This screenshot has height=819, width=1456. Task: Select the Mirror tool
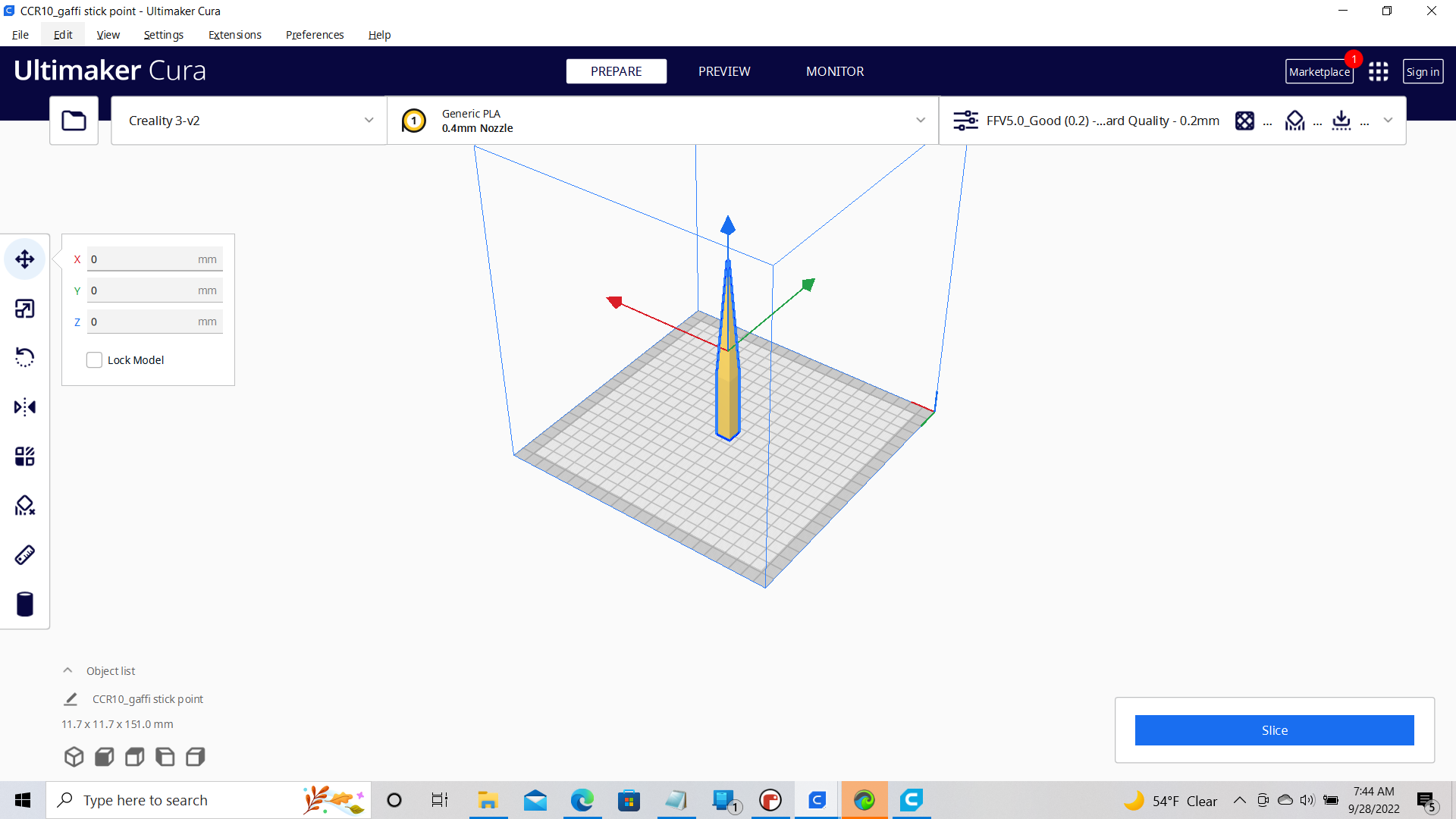25,407
